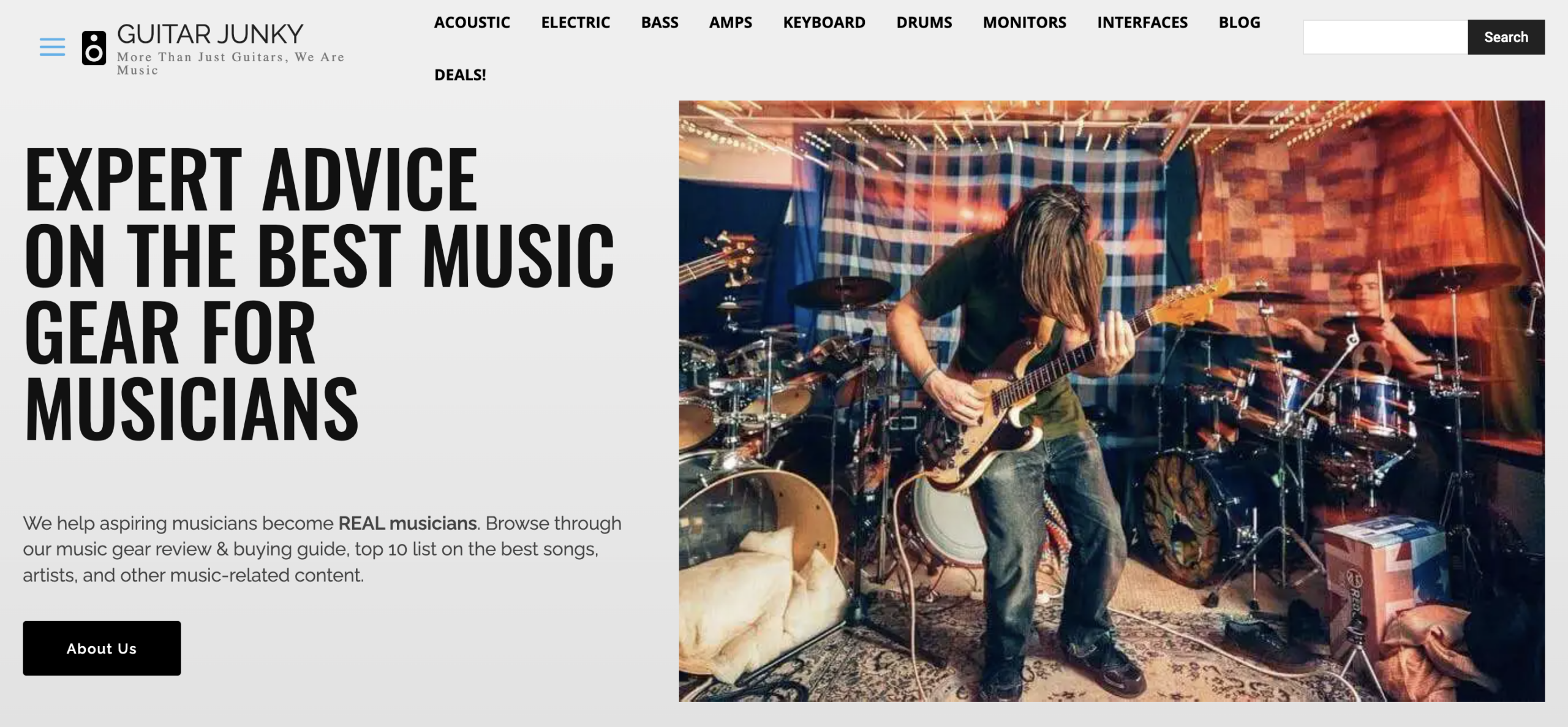1568x727 pixels.
Task: Click the speaker logo icon
Action: pyautogui.click(x=94, y=48)
